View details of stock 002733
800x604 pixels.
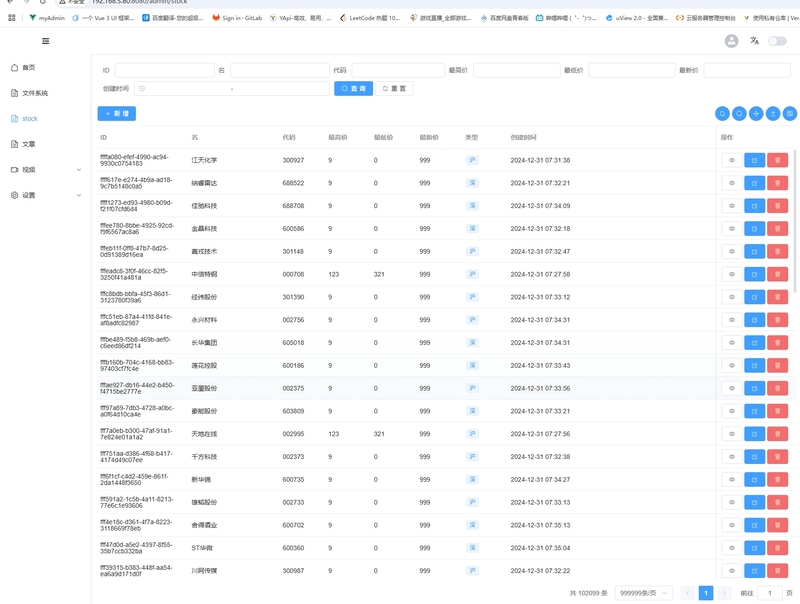(x=732, y=502)
